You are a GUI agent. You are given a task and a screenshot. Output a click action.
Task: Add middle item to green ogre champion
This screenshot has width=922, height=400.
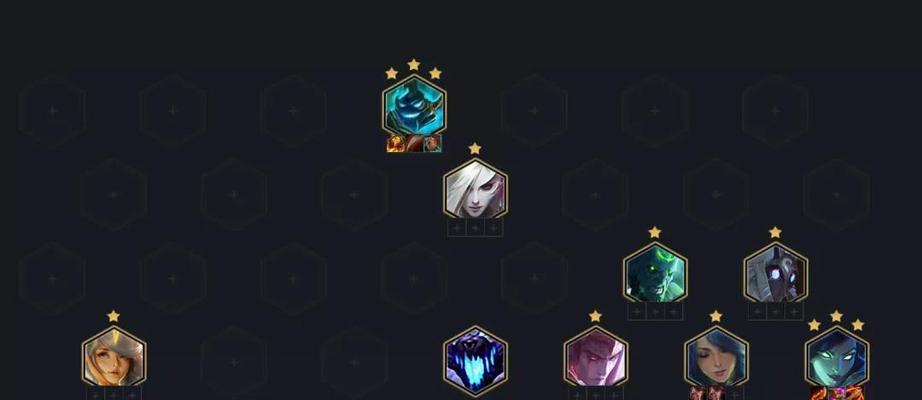(655, 311)
